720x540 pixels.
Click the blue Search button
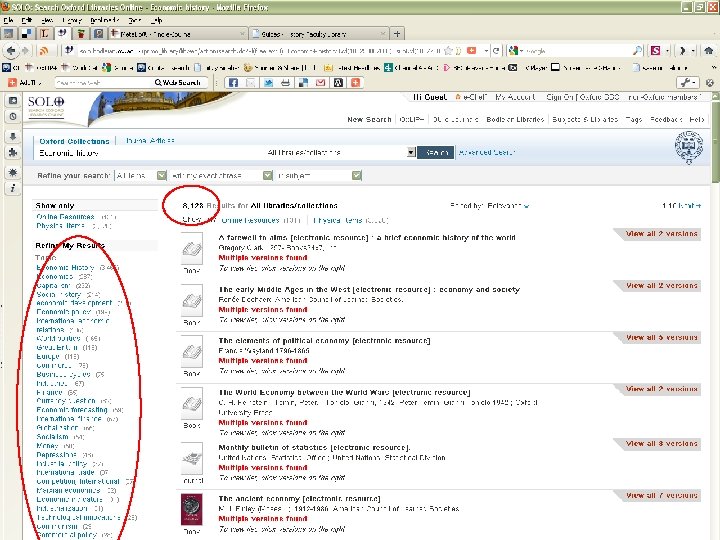(435, 152)
